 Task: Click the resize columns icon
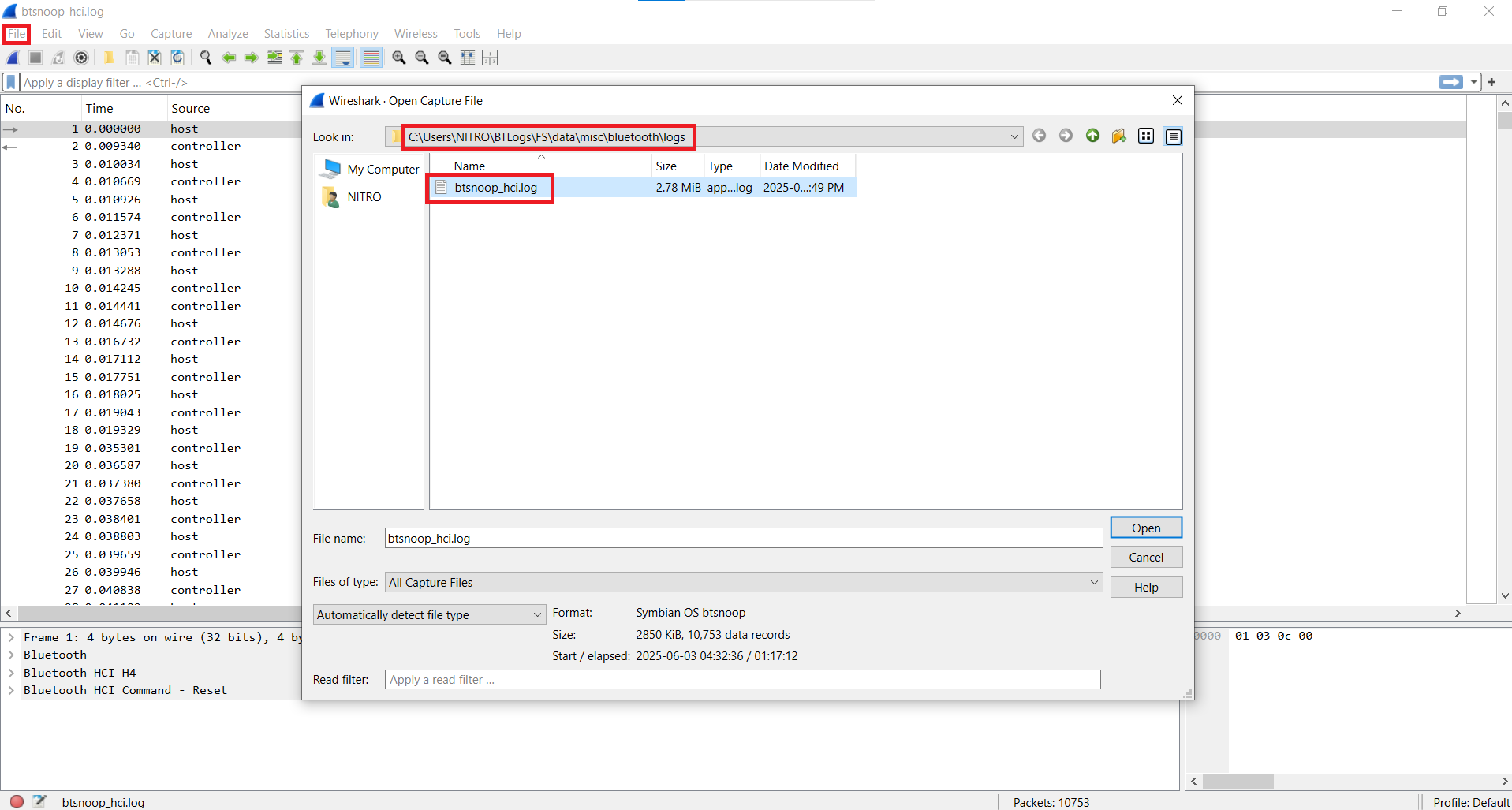point(468,58)
